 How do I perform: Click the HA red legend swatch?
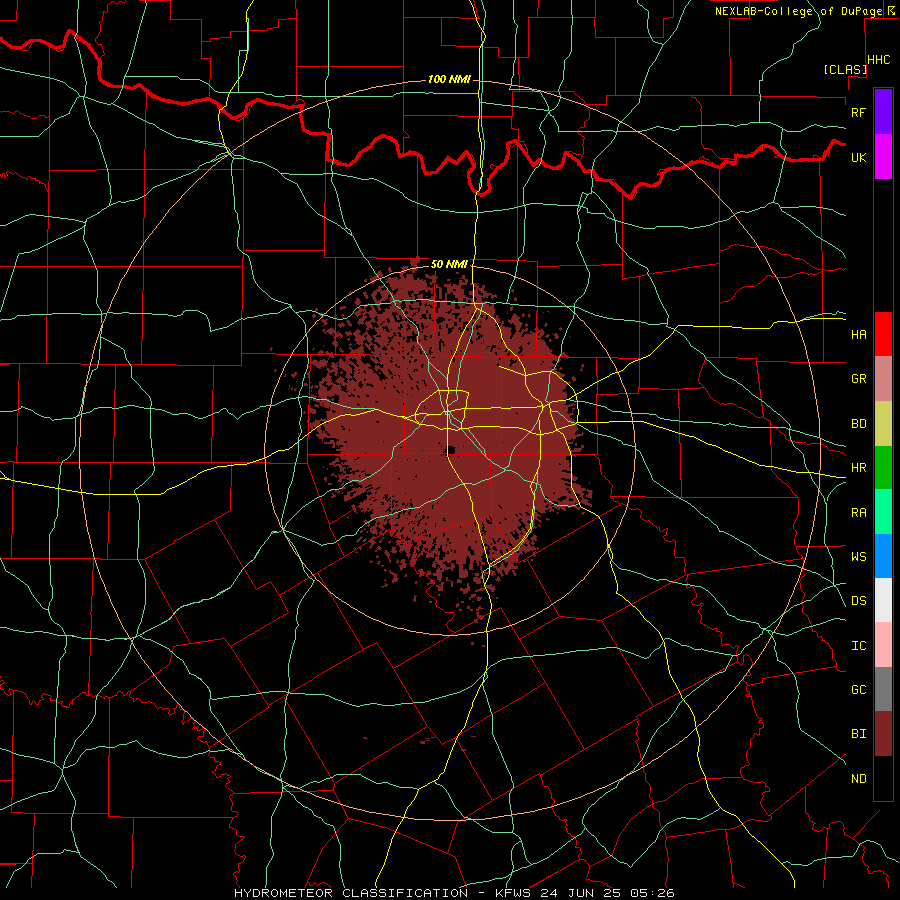click(x=883, y=334)
